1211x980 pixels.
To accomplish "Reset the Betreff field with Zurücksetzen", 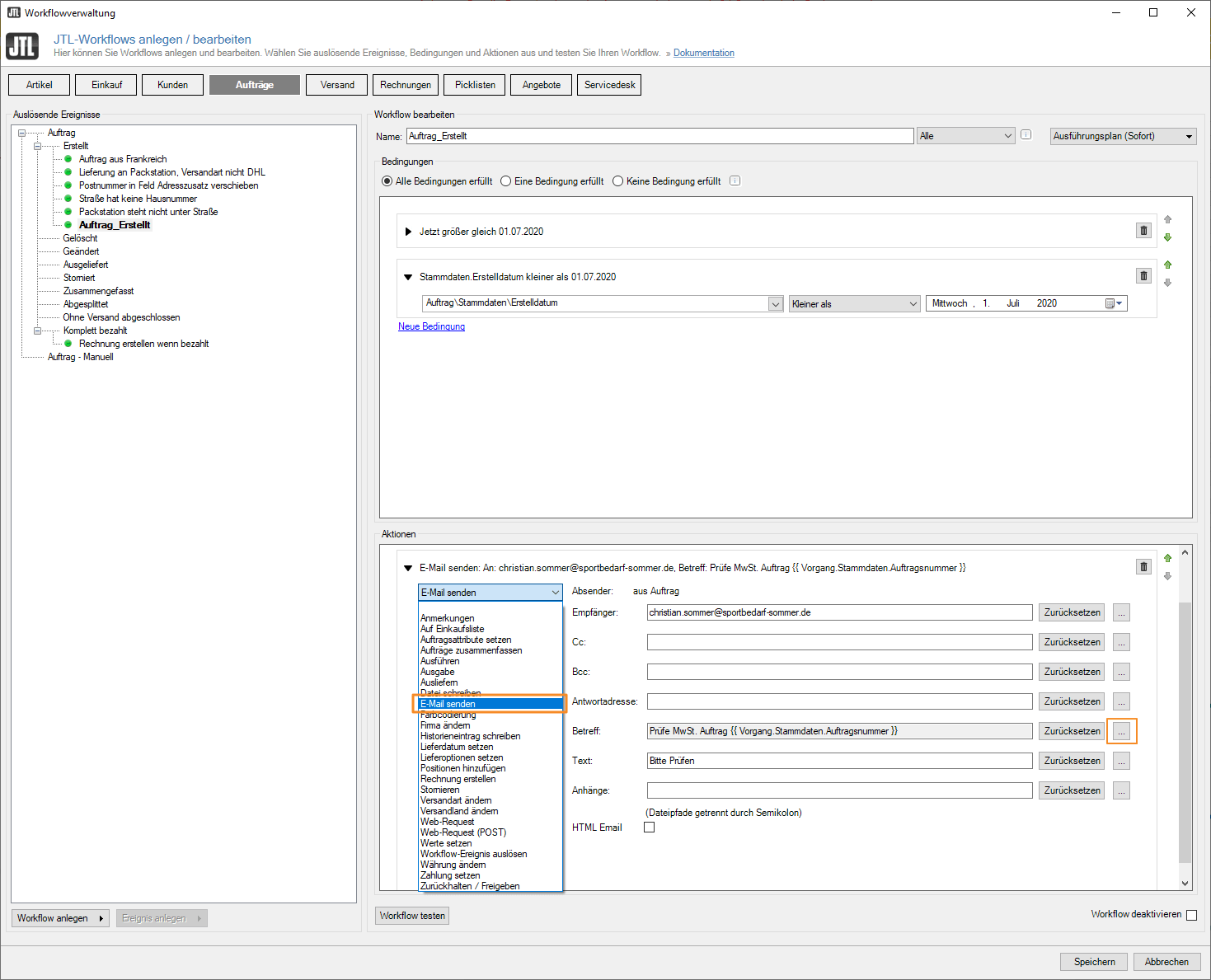I will (x=1072, y=731).
